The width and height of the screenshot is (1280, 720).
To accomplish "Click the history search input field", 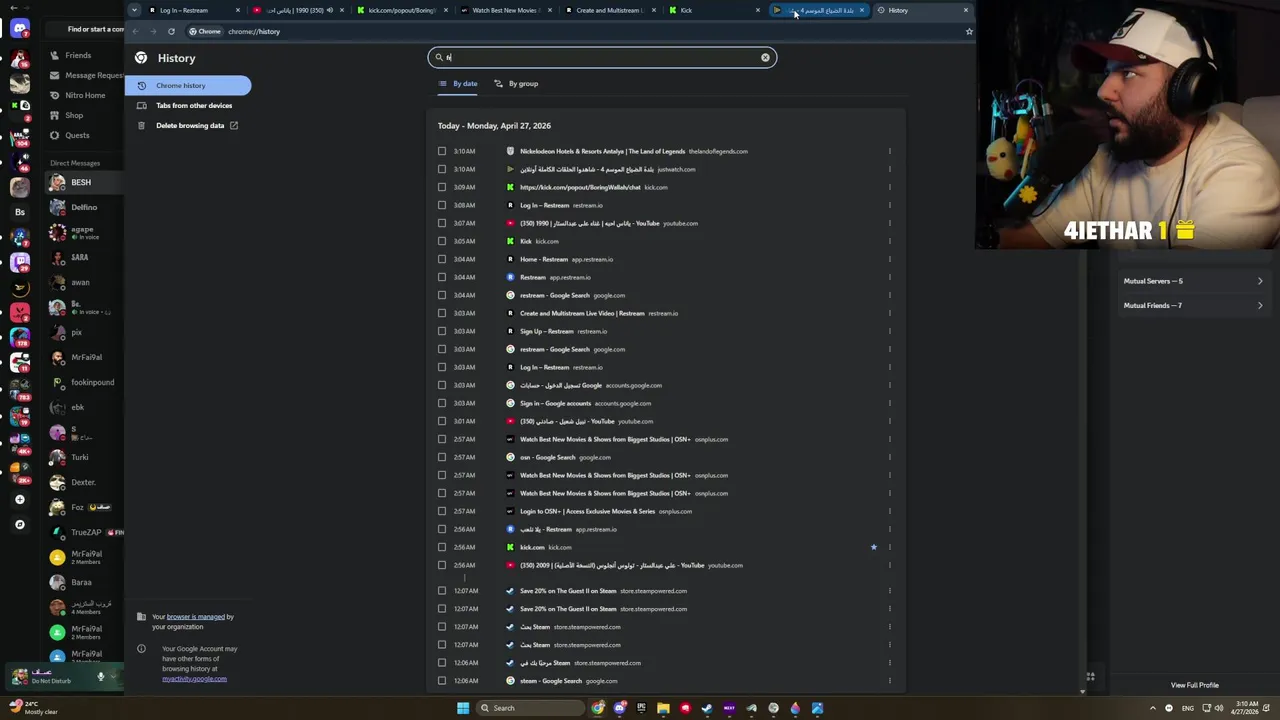I will [x=602, y=57].
